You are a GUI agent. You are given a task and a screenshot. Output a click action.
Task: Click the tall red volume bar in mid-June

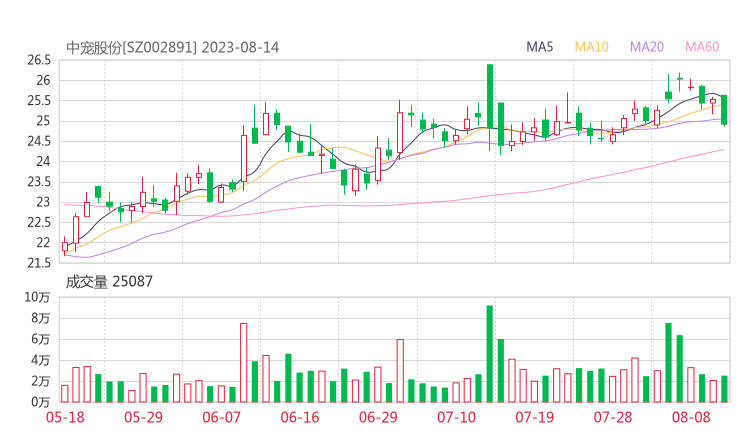click(244, 363)
